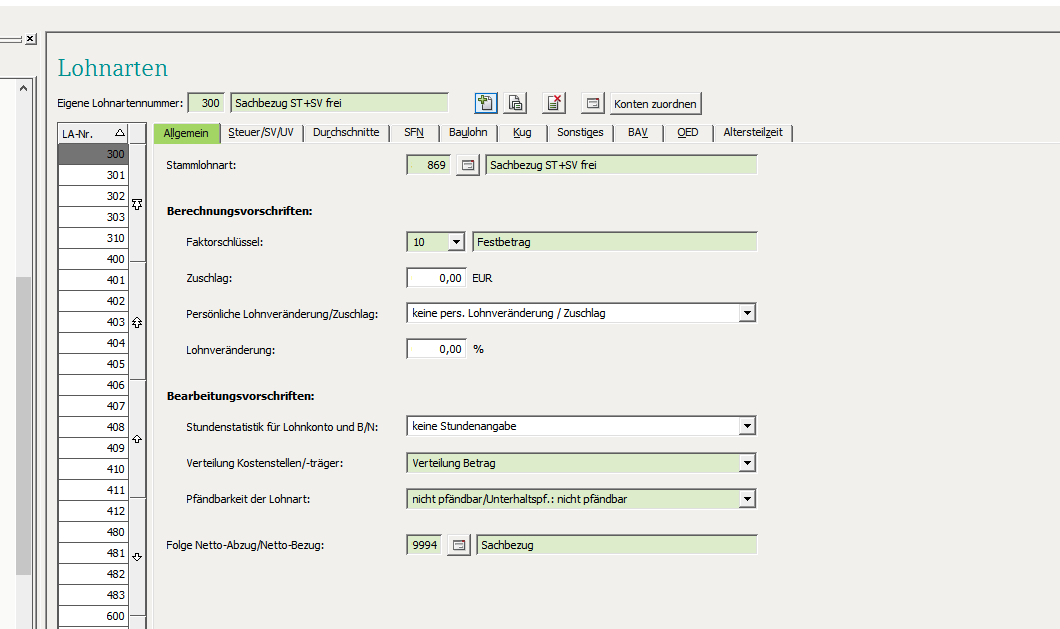The width and height of the screenshot is (1060, 629).
Task: Click the up-arrow icon beside row 403
Action: pos(137,322)
